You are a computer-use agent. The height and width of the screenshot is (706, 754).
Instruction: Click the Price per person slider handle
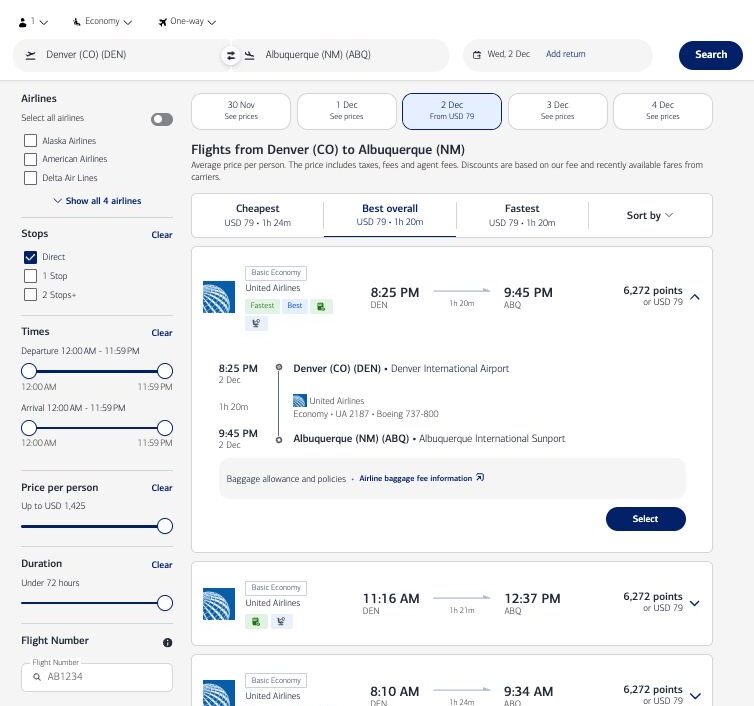pos(165,526)
